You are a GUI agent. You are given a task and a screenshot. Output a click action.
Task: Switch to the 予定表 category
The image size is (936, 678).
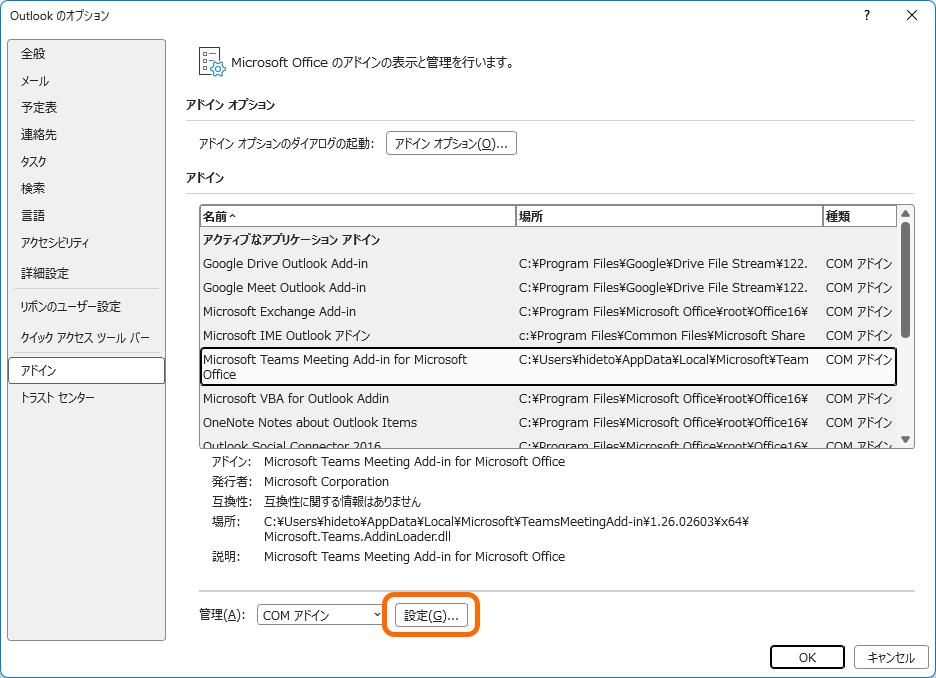(38, 107)
